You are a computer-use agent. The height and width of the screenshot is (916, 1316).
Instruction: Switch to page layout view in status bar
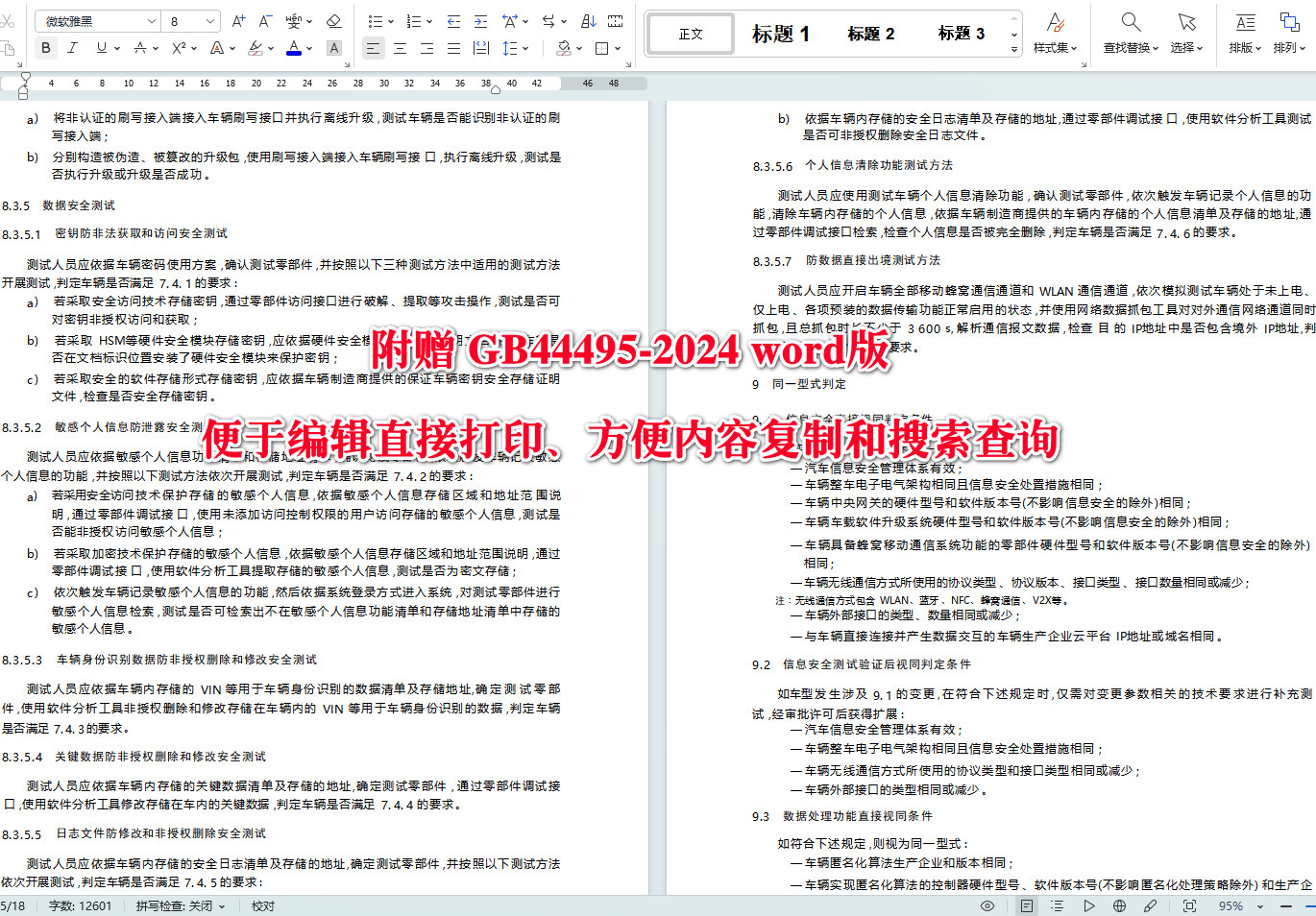click(x=1027, y=905)
